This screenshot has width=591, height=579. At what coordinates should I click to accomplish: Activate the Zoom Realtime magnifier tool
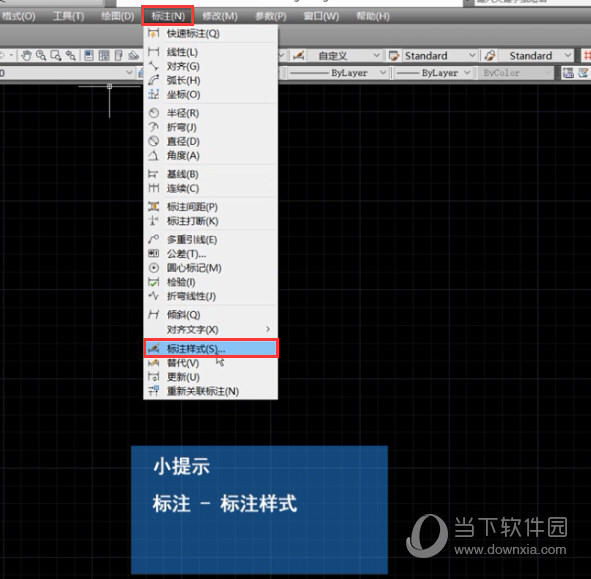tap(41, 56)
